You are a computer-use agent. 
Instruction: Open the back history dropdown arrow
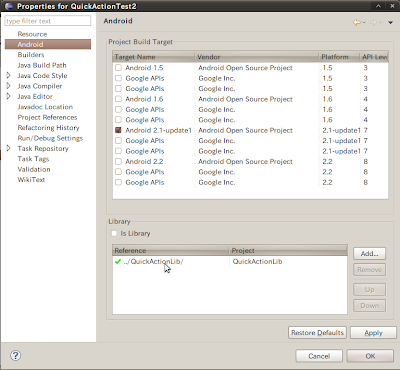[x=364, y=22]
